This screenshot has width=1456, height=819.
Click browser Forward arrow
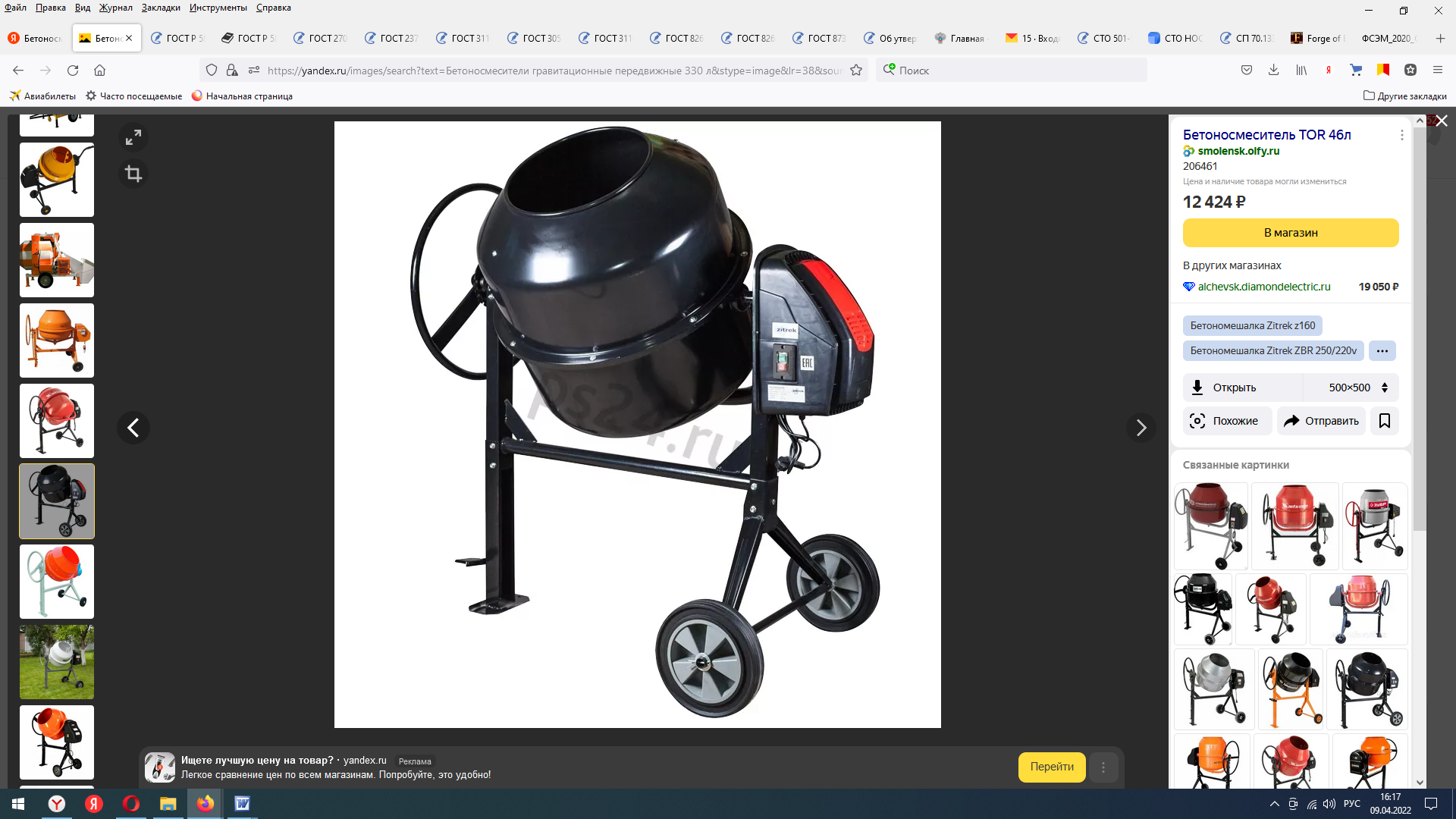pyautogui.click(x=45, y=71)
